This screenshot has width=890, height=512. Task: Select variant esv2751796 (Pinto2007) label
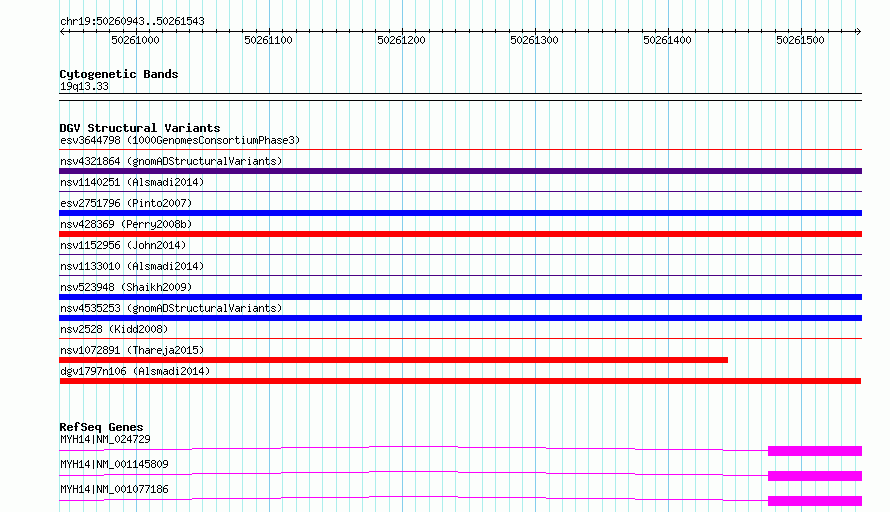click(x=126, y=203)
